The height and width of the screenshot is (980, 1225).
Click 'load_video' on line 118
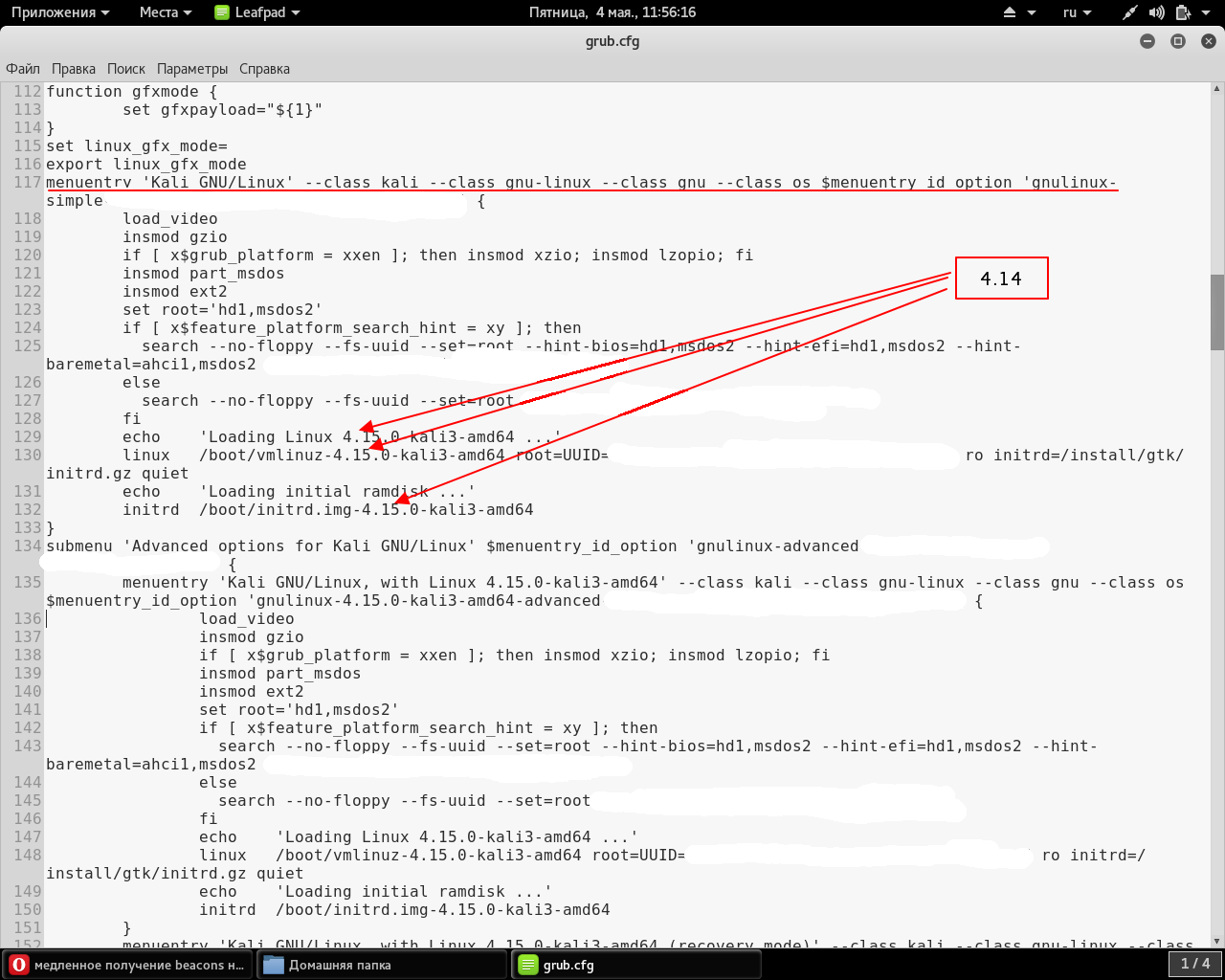170,219
